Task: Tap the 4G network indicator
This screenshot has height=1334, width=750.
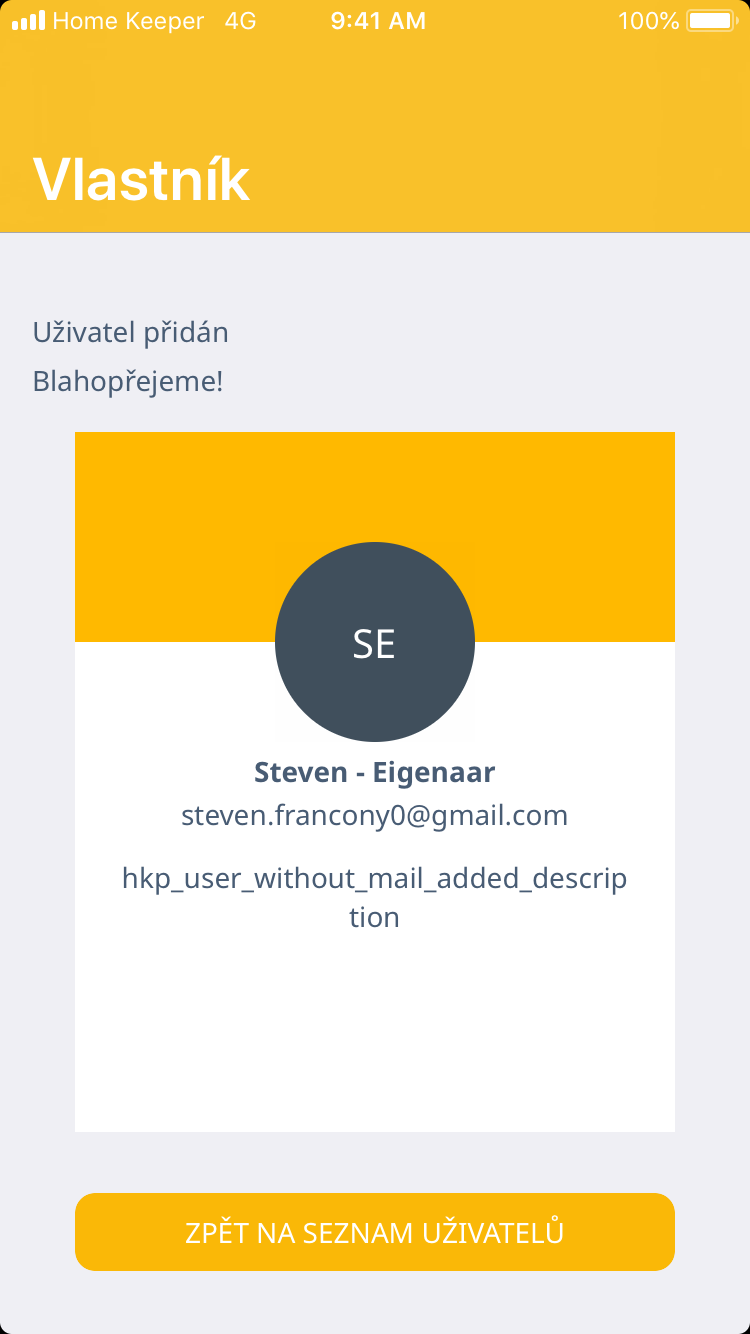Action: (240, 21)
